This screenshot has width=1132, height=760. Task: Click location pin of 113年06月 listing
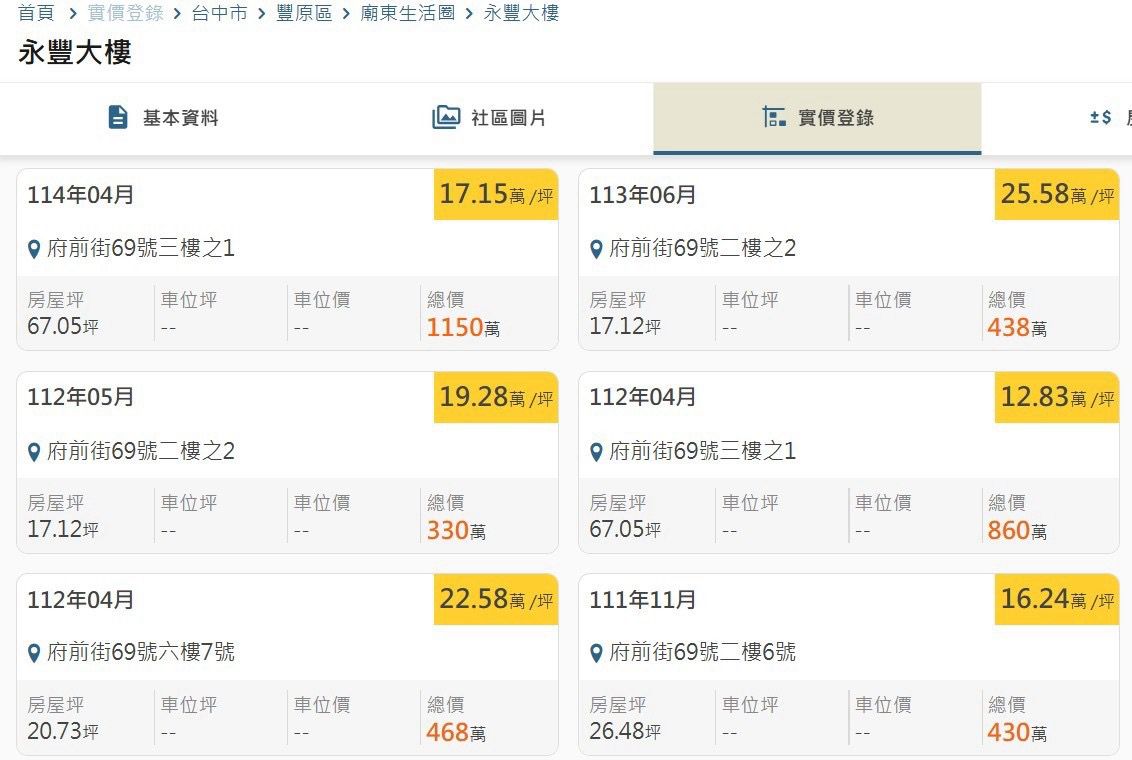point(597,249)
